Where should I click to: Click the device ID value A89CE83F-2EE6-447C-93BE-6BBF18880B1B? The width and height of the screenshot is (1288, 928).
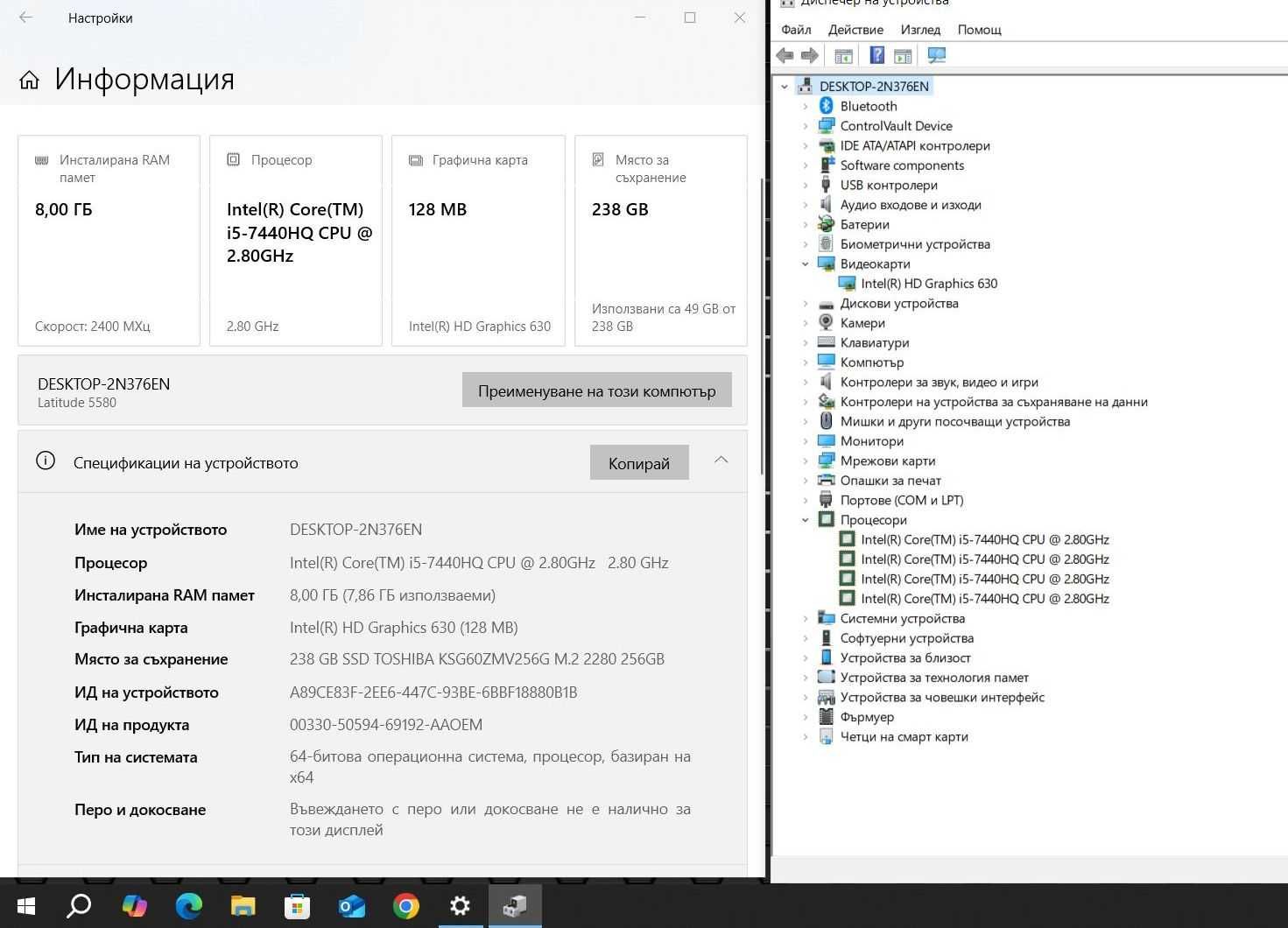pyautogui.click(x=433, y=692)
